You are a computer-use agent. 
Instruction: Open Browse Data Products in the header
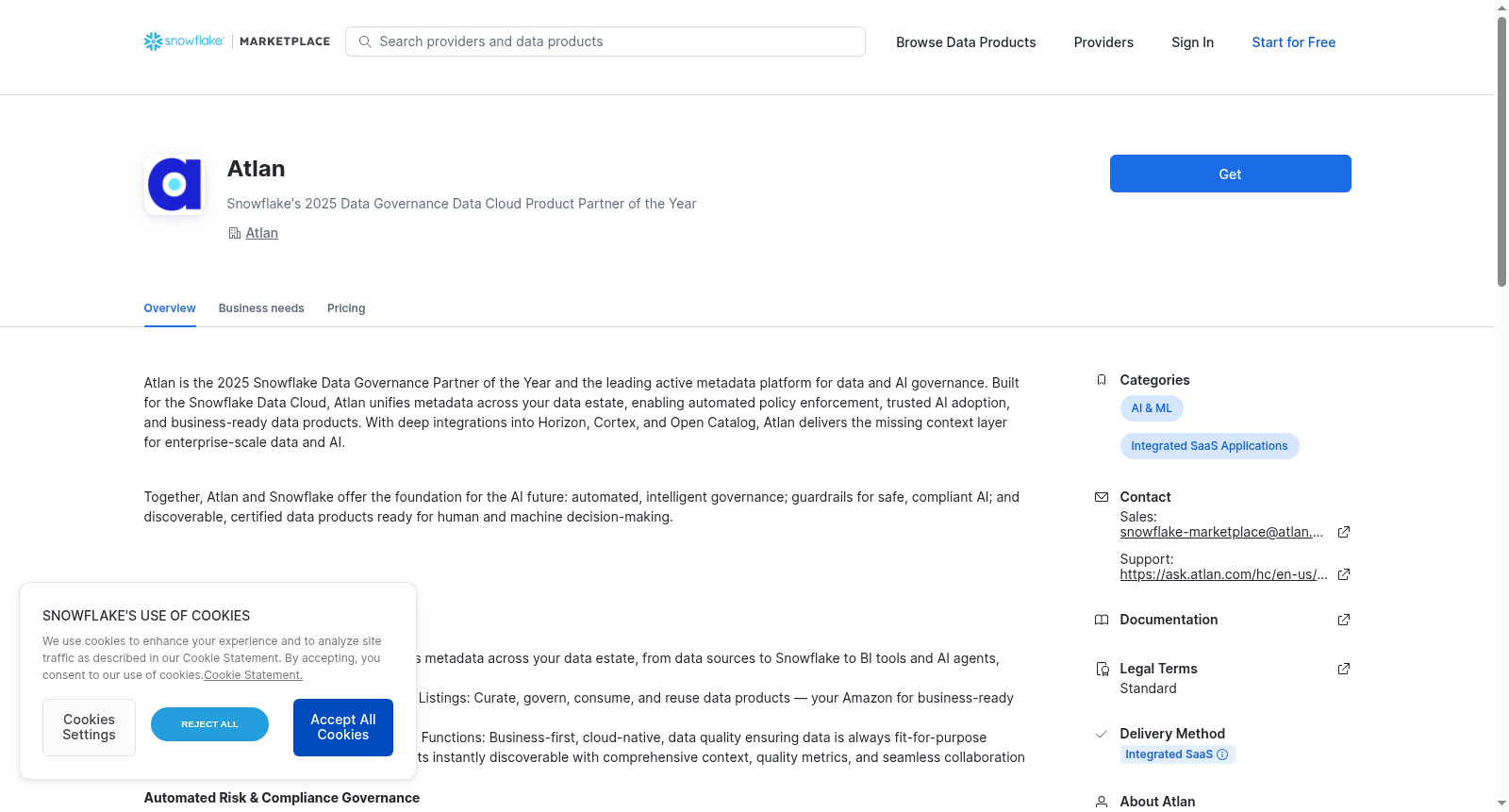[966, 42]
